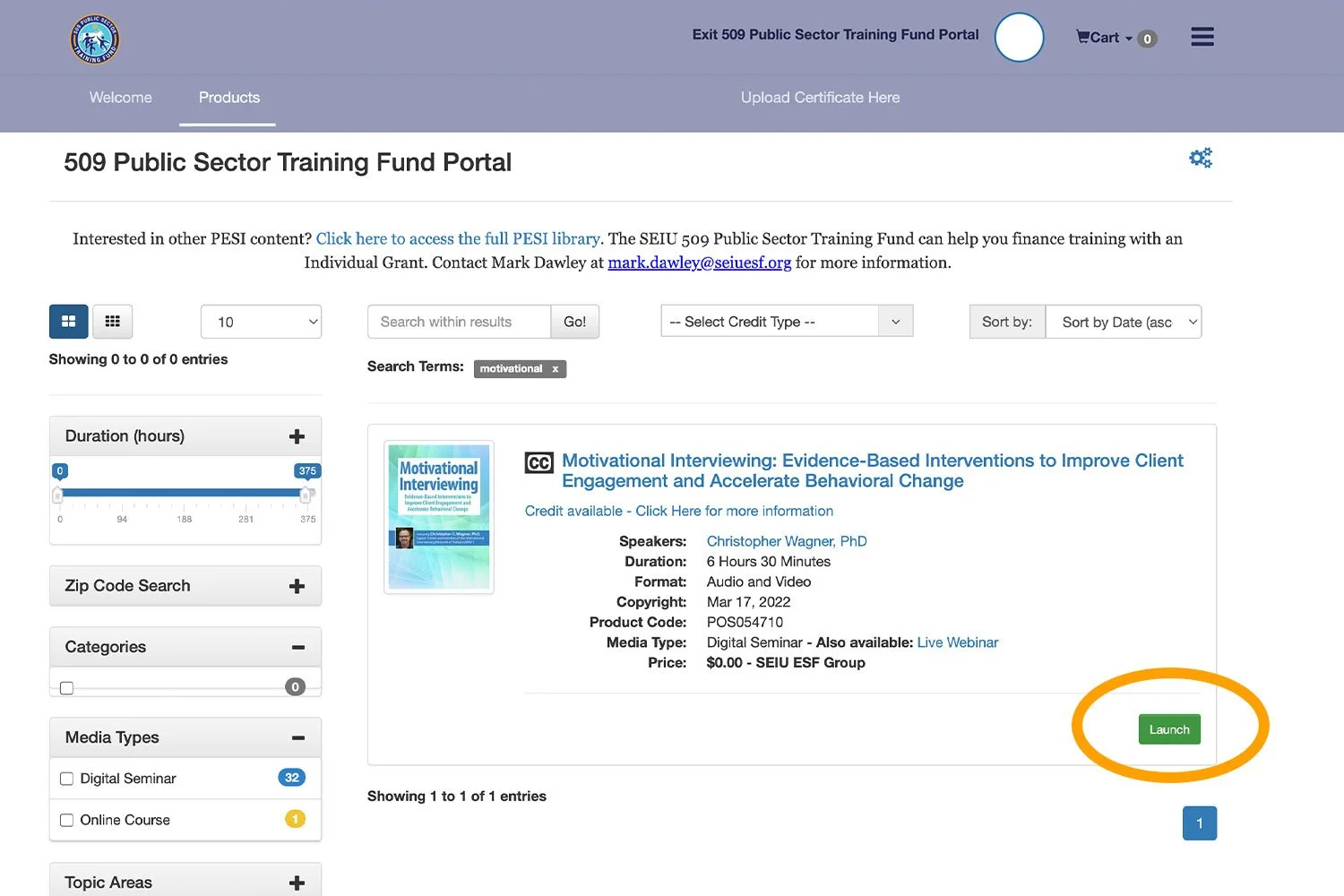
Task: Open the entries-per-page dropdown showing 10
Action: tap(261, 321)
